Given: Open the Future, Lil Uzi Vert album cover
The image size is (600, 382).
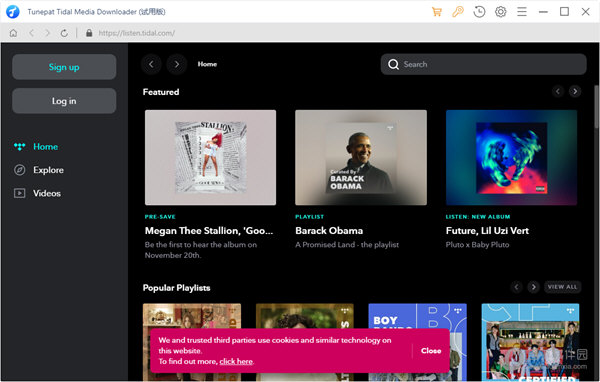Looking at the screenshot, I should tap(511, 157).
